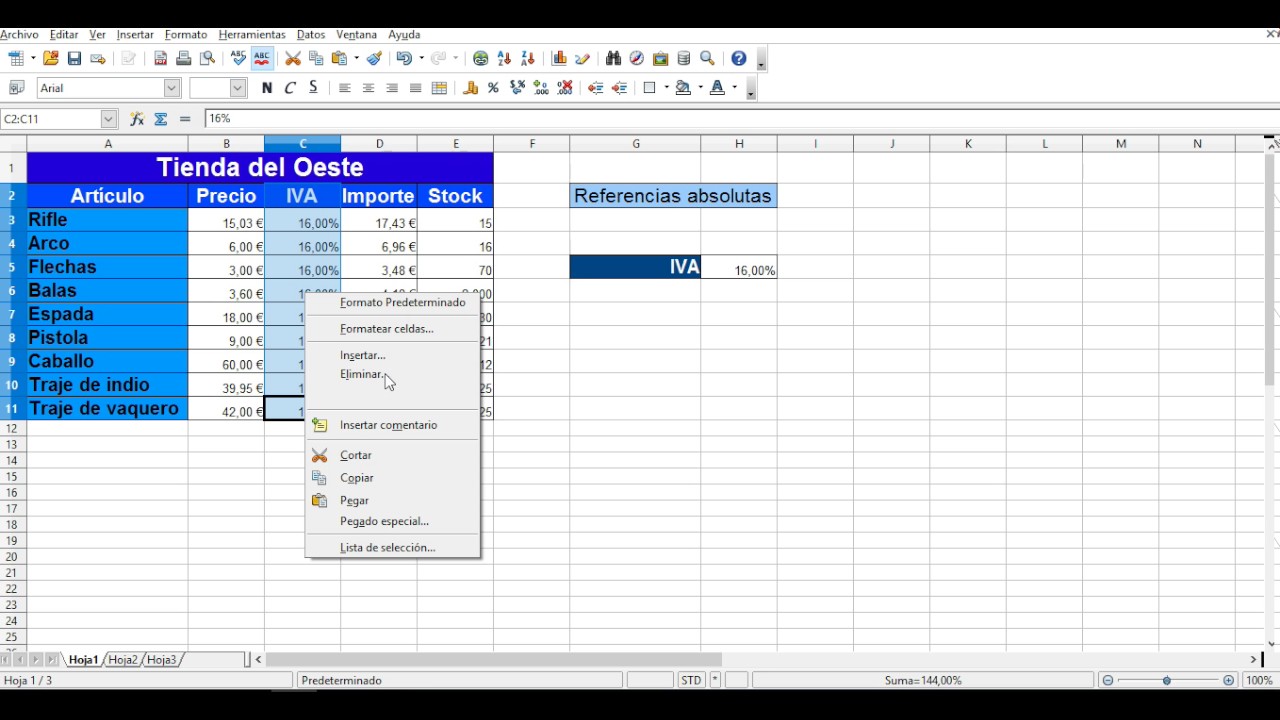
Task: Open the Function Wizard icon
Action: 137,119
